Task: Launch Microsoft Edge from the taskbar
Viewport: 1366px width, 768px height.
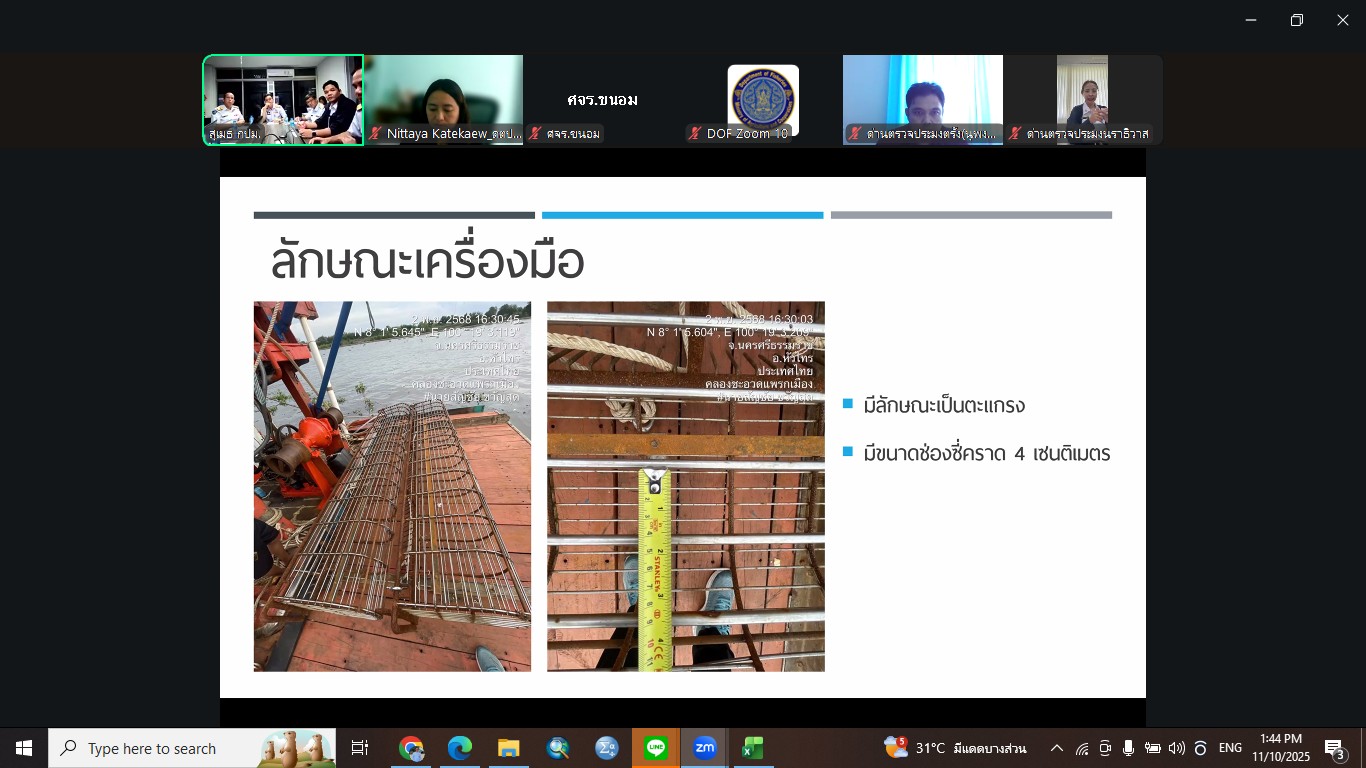Action: pyautogui.click(x=460, y=748)
